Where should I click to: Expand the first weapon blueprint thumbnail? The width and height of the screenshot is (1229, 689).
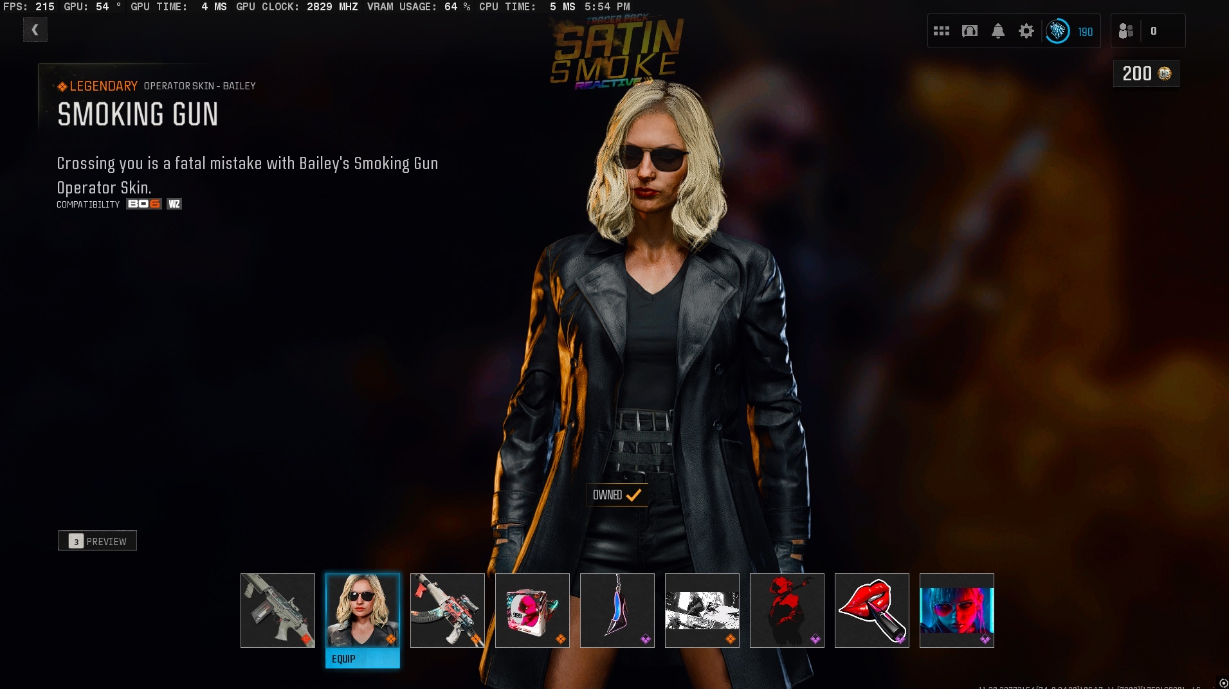(x=277, y=610)
